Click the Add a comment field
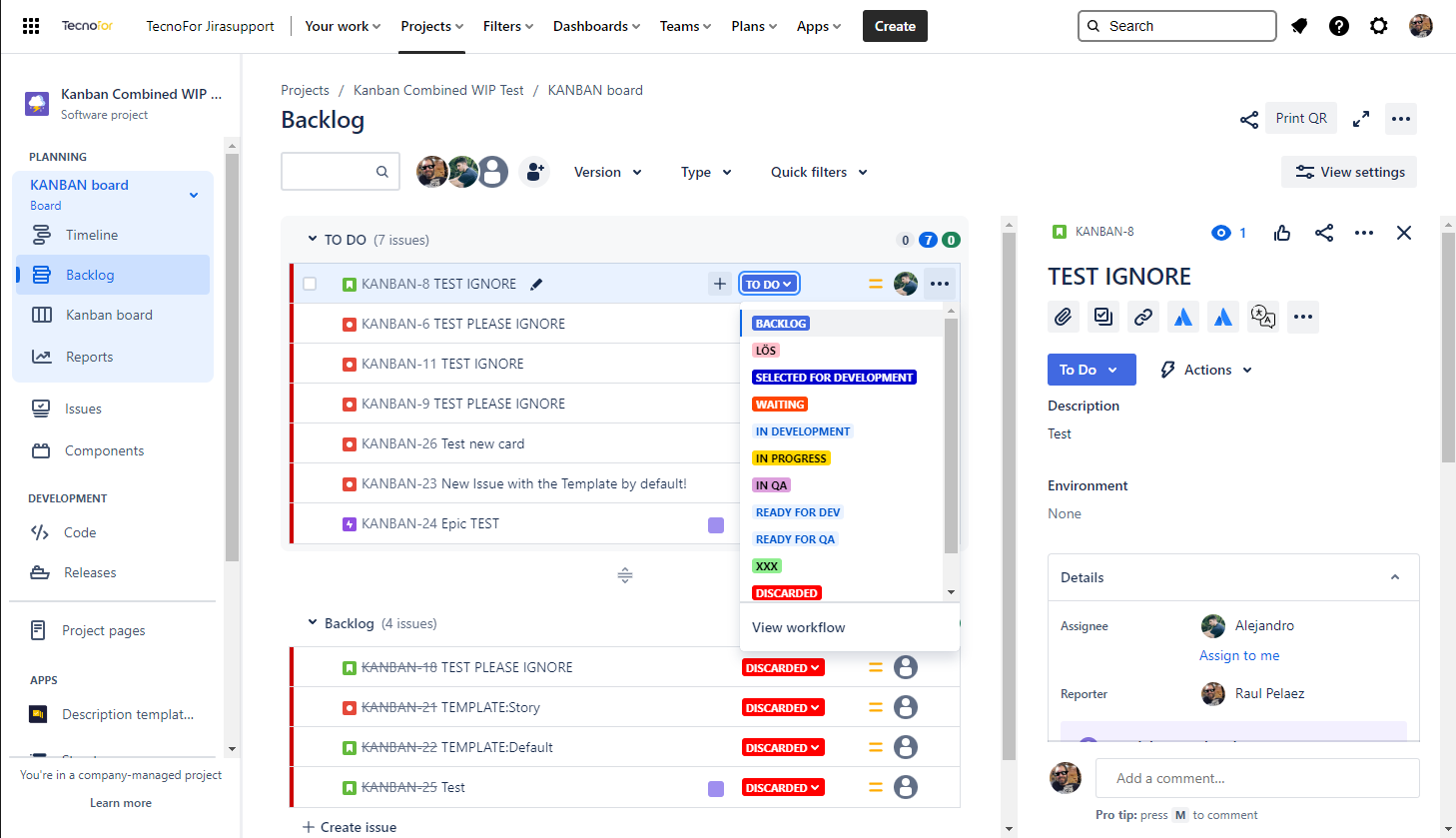This screenshot has height=838, width=1456. (x=1256, y=778)
